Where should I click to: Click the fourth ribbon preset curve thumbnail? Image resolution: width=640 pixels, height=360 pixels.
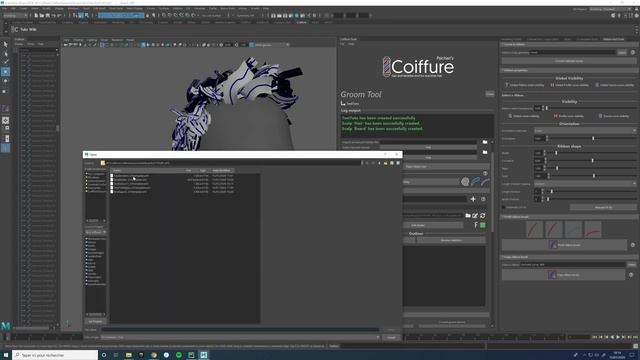pos(593,229)
